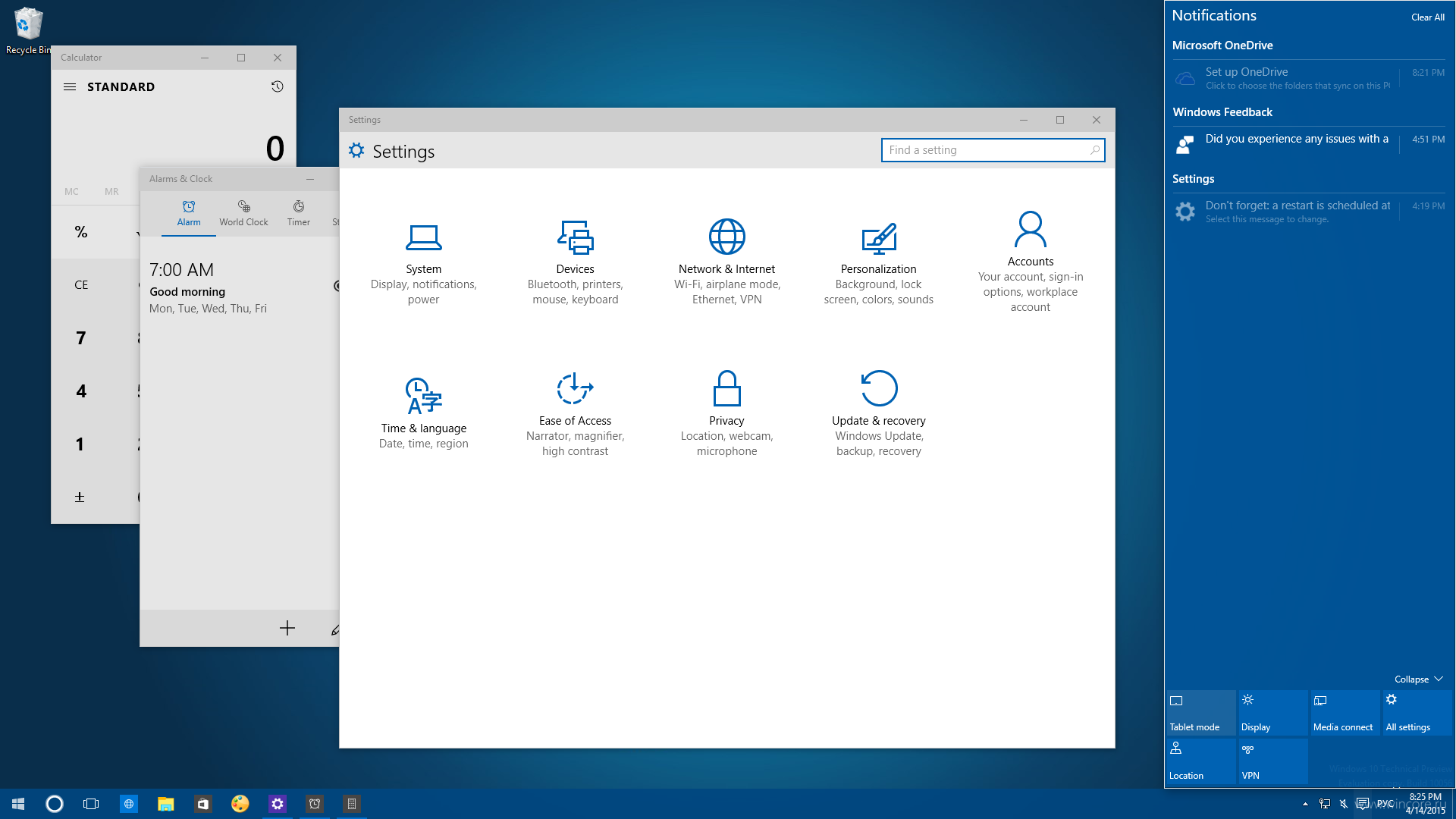Open Calculator hamburger menu
1456x819 pixels.
(x=70, y=86)
